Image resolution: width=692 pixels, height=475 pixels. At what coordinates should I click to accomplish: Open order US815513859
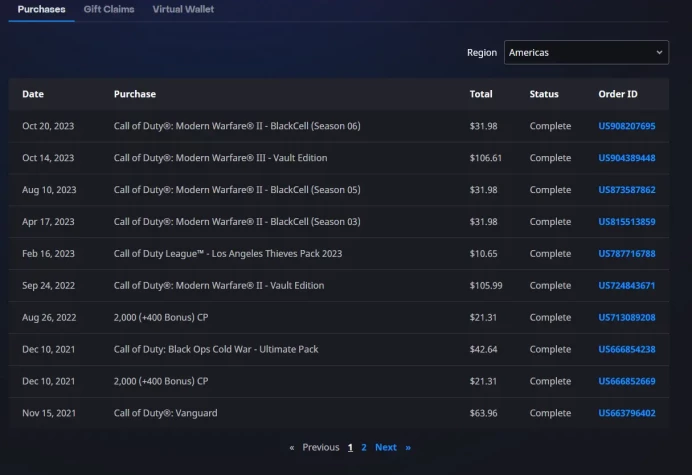627,222
